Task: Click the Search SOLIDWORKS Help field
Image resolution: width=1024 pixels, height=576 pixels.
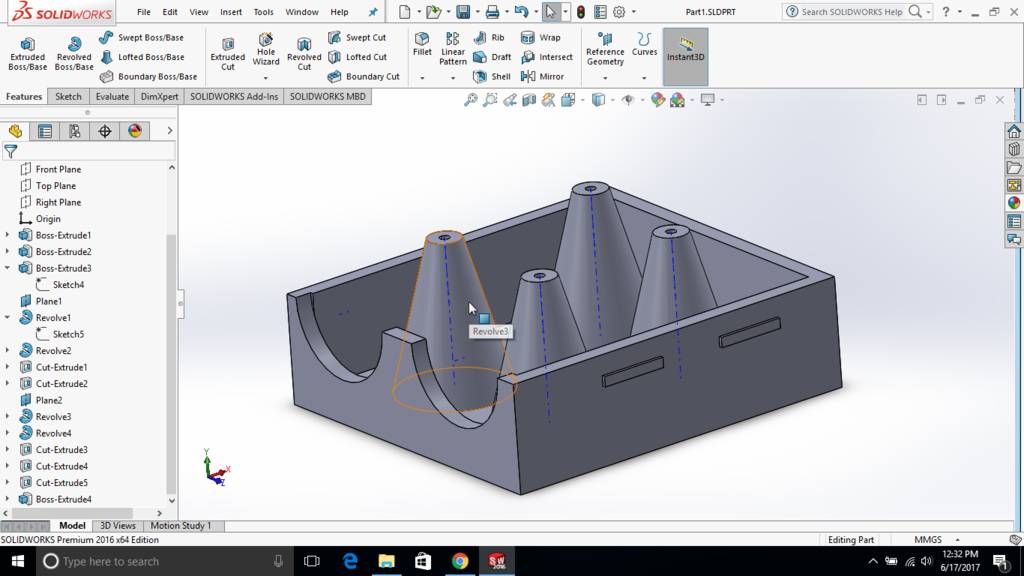Action: coord(852,12)
